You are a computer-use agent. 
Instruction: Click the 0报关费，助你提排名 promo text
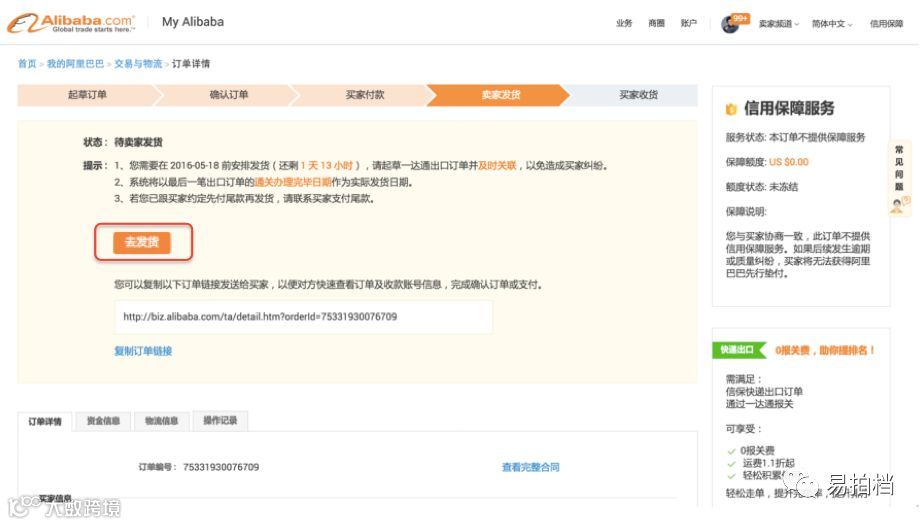click(824, 351)
